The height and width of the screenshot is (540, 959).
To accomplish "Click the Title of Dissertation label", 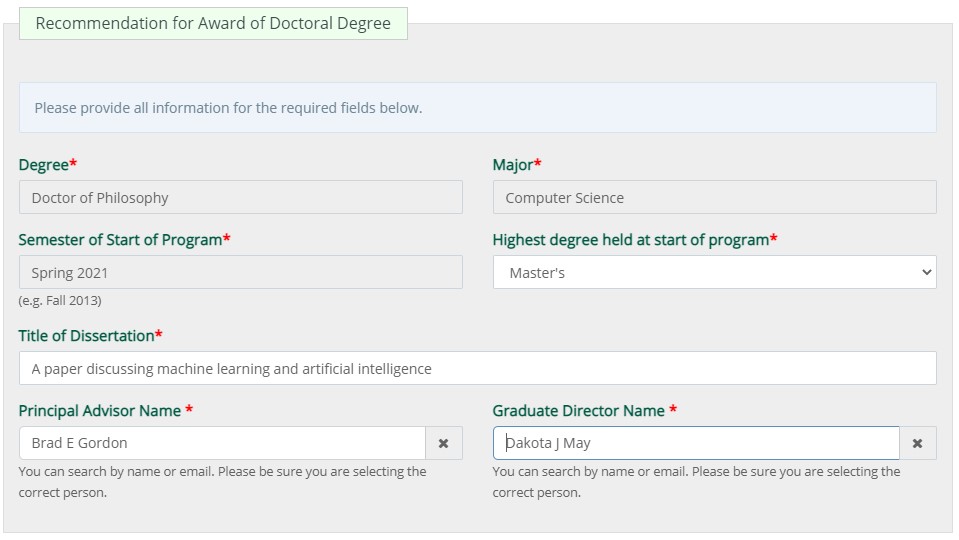I will click(86, 335).
